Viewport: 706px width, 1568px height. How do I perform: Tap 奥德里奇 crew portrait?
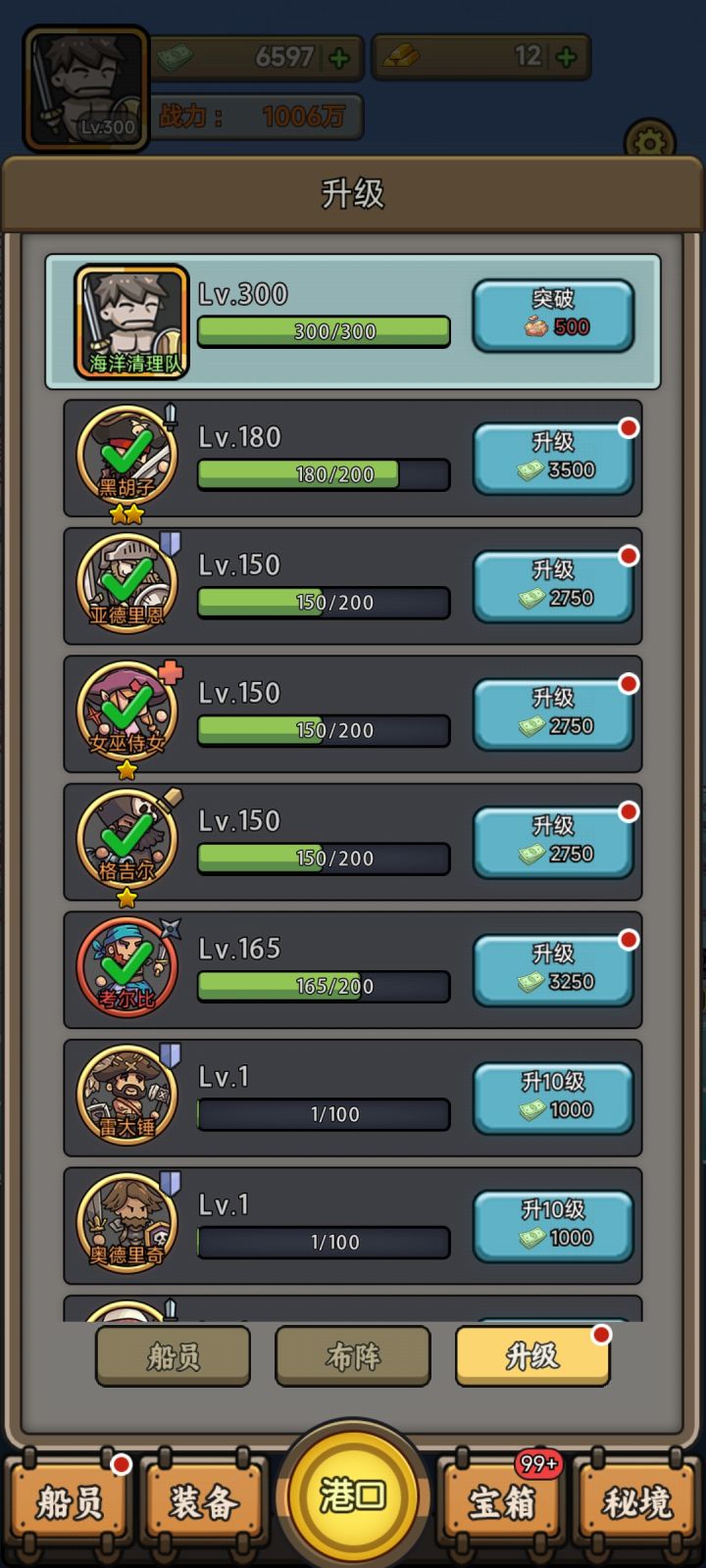(127, 1223)
